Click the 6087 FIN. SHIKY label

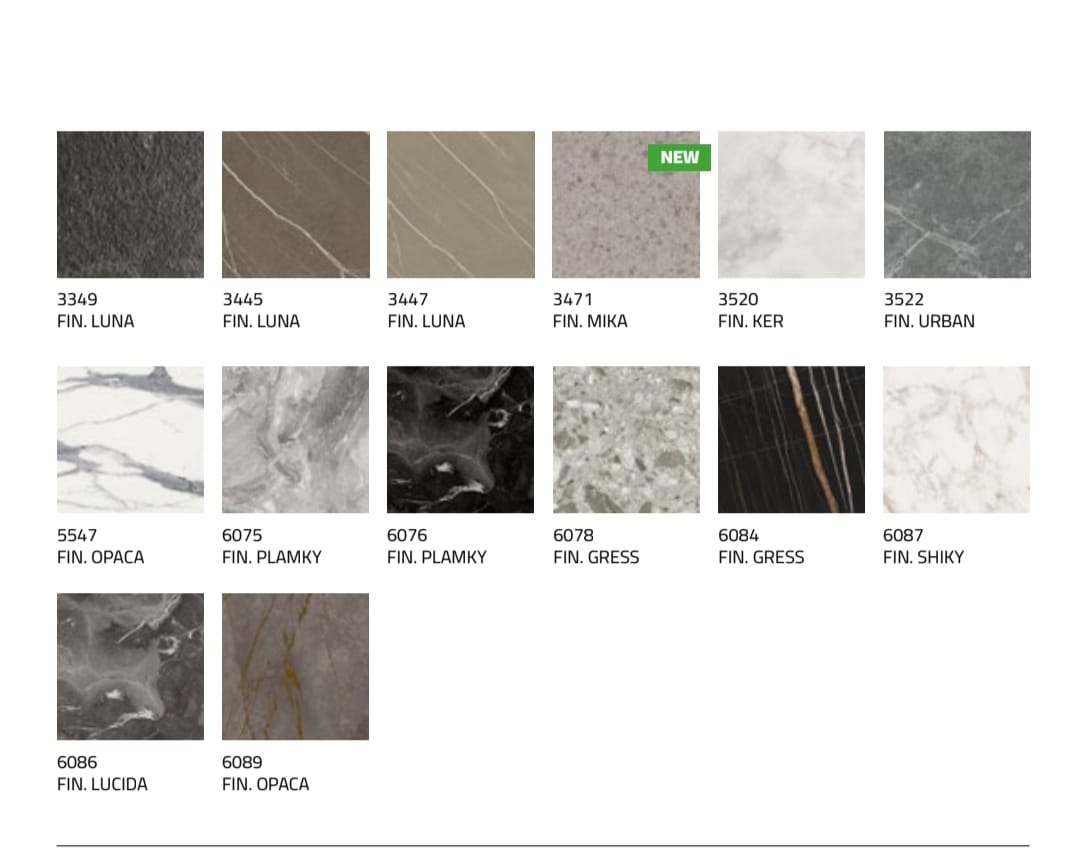(924, 546)
